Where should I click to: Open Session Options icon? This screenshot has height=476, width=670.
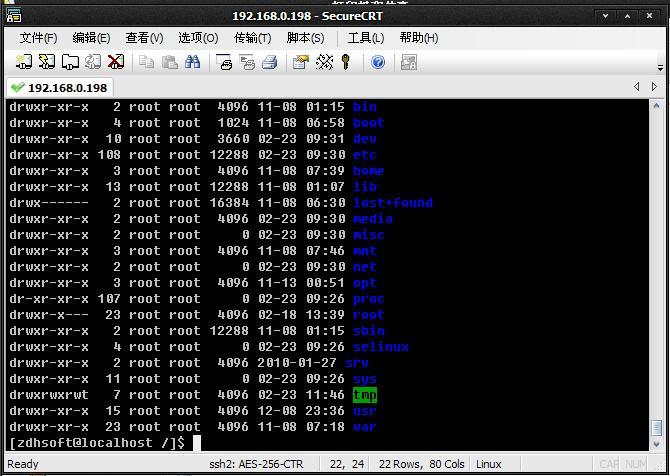301,62
